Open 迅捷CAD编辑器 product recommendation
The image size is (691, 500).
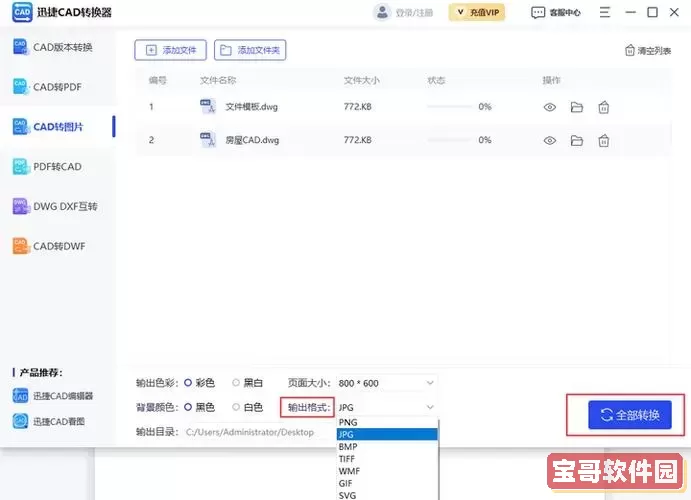(x=53, y=396)
